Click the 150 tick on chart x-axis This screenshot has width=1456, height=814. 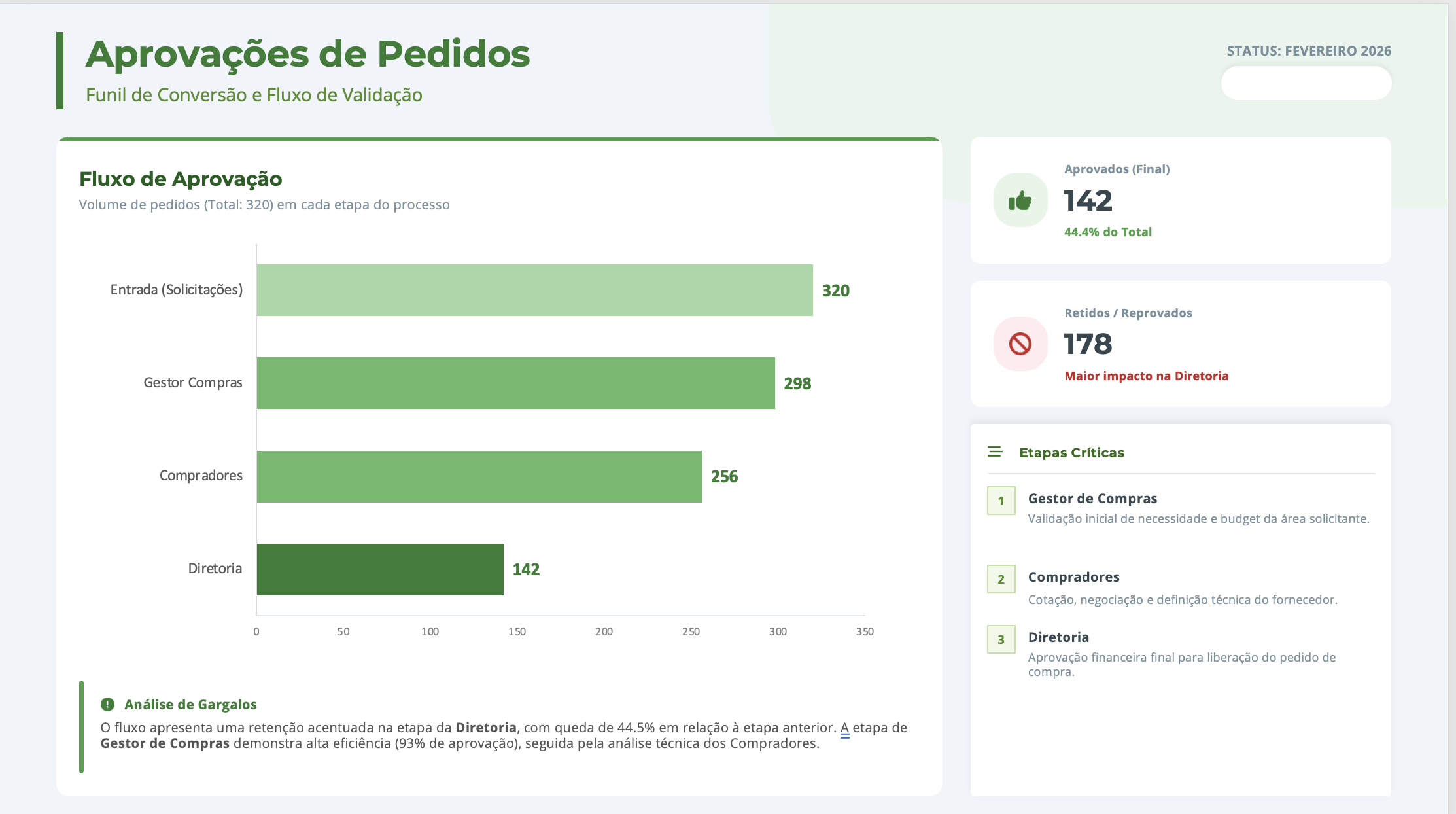pos(517,631)
